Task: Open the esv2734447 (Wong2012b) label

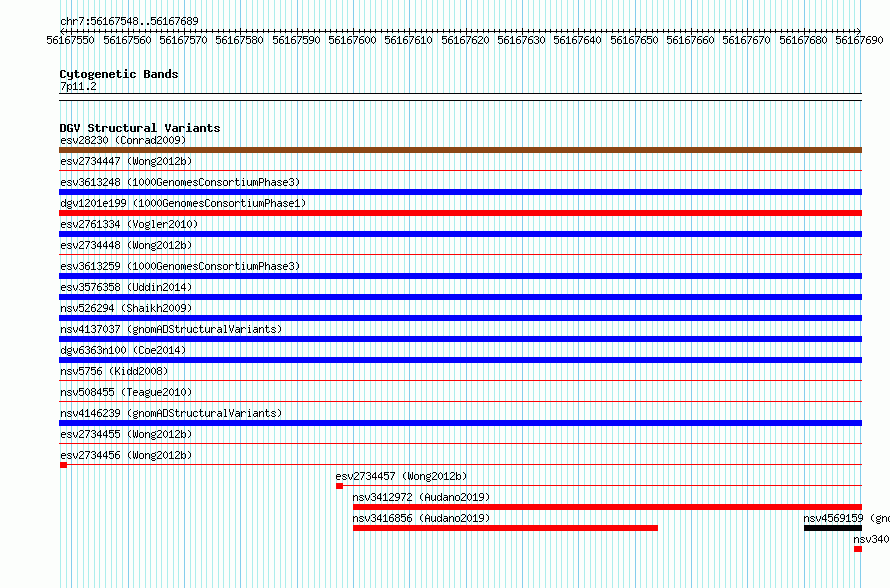Action: 126,161
